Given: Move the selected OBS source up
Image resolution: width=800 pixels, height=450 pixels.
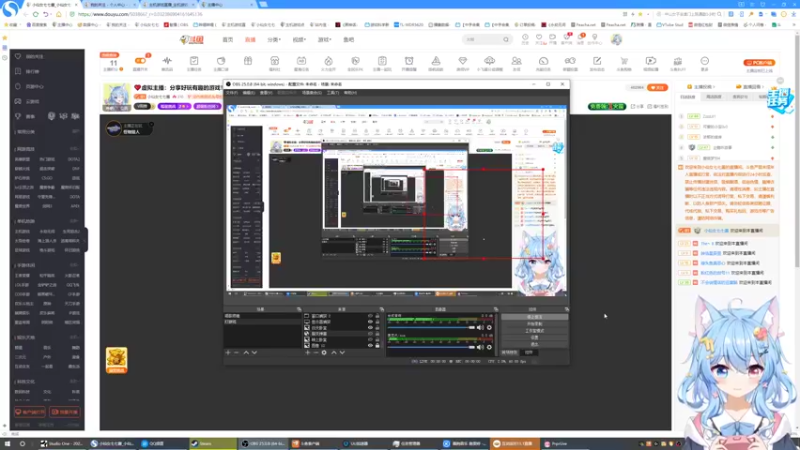Looking at the screenshot, I should coord(334,353).
